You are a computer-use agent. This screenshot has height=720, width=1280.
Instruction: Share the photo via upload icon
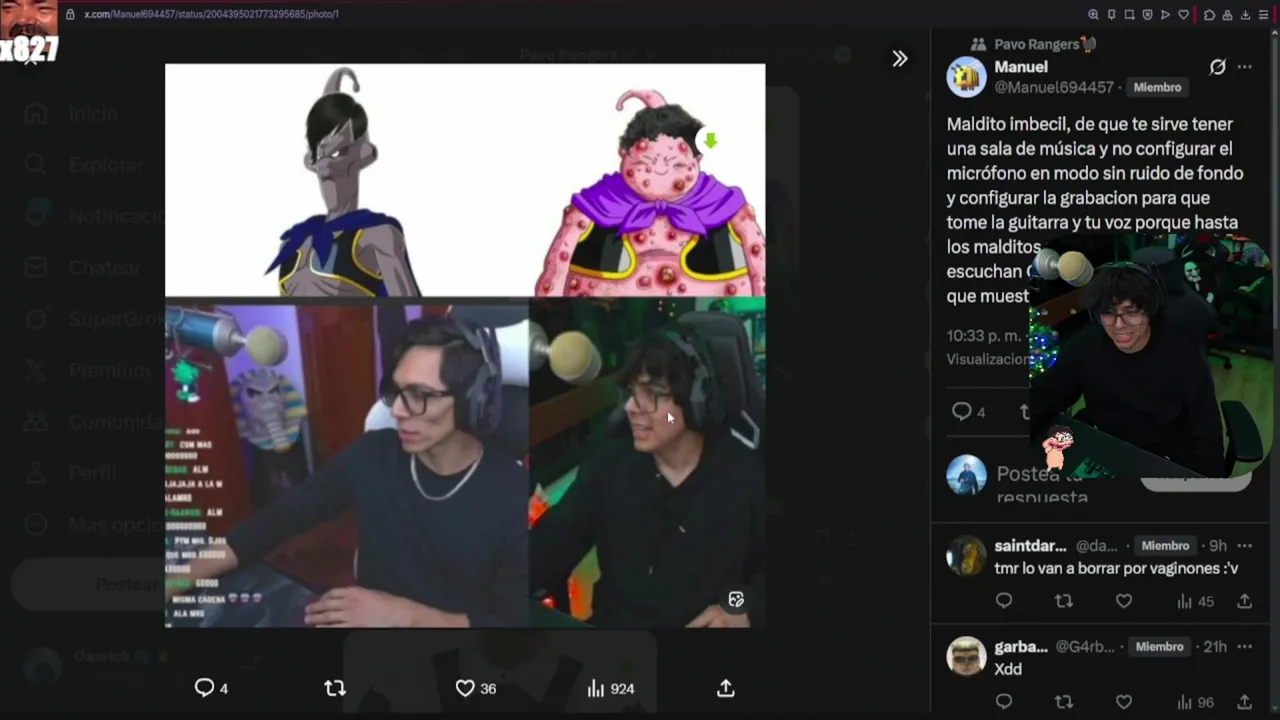pos(726,688)
